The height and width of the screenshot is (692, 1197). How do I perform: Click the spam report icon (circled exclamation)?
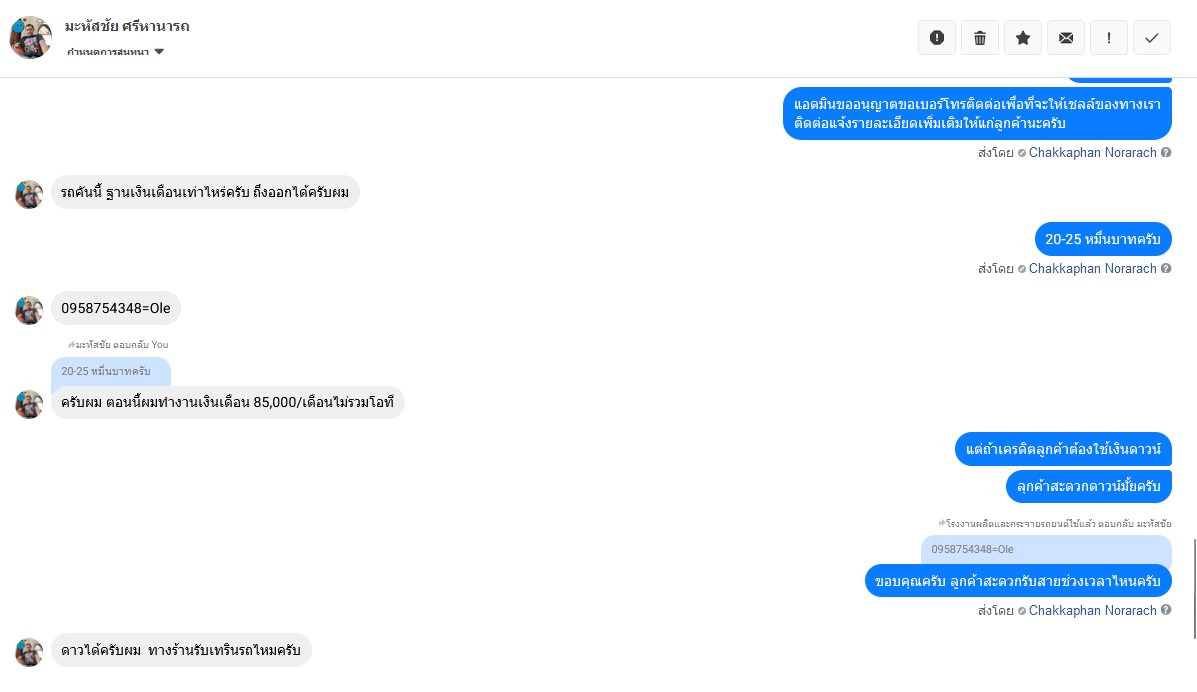click(937, 38)
